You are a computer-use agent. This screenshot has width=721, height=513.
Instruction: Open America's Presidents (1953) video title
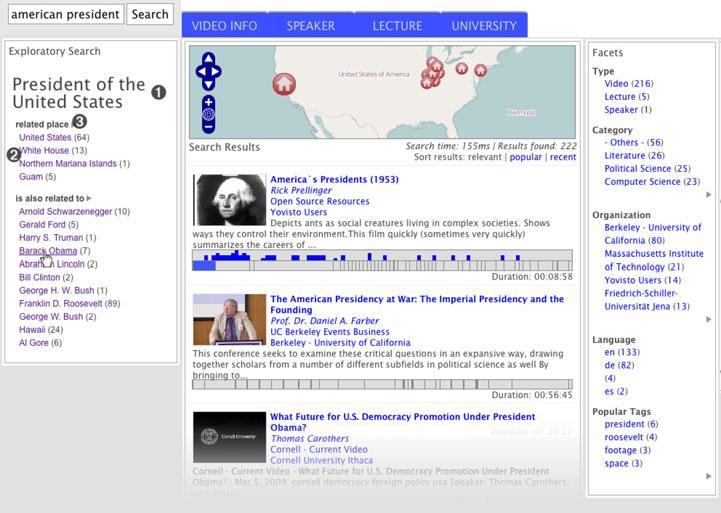(x=334, y=180)
